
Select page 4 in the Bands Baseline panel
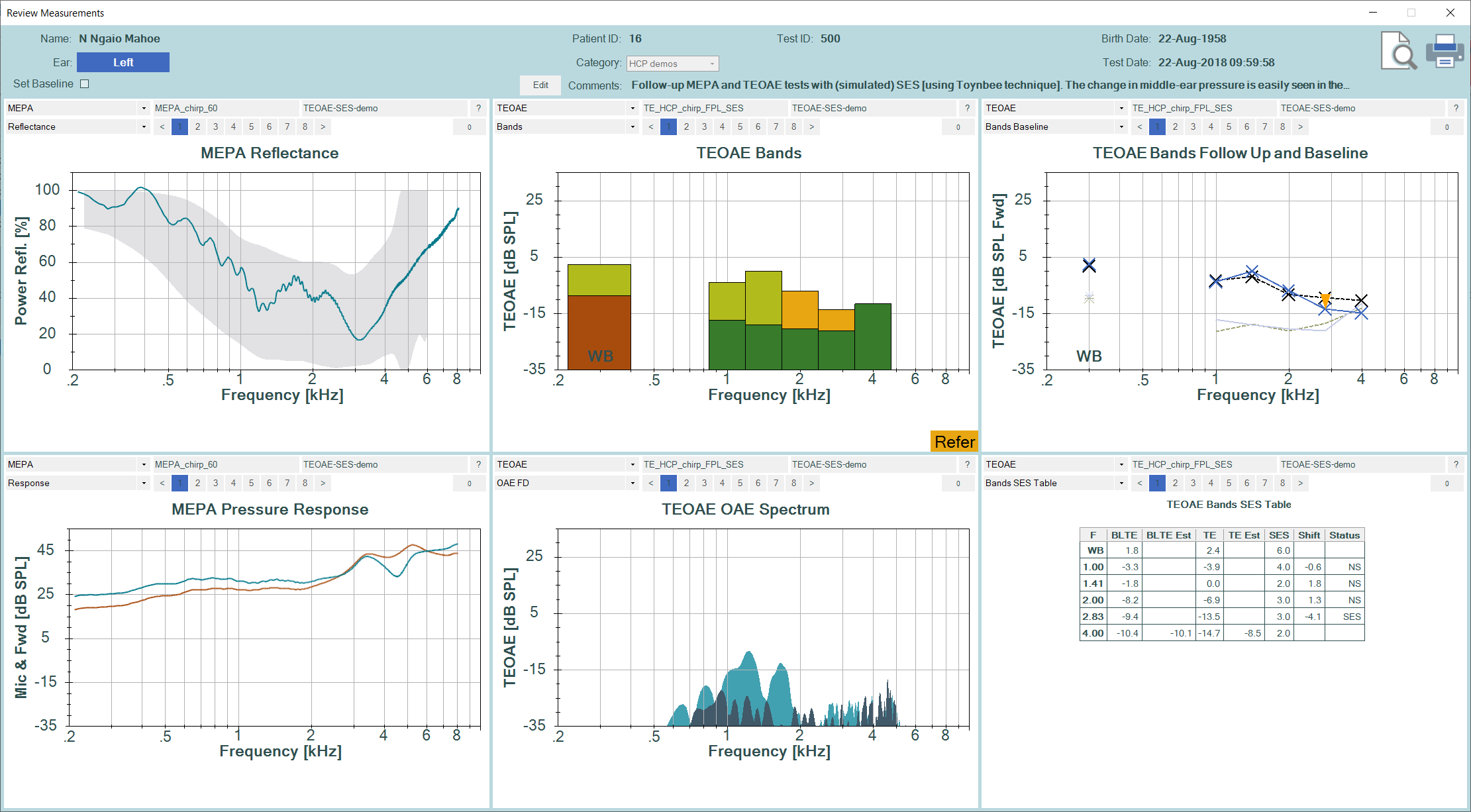coord(1211,127)
